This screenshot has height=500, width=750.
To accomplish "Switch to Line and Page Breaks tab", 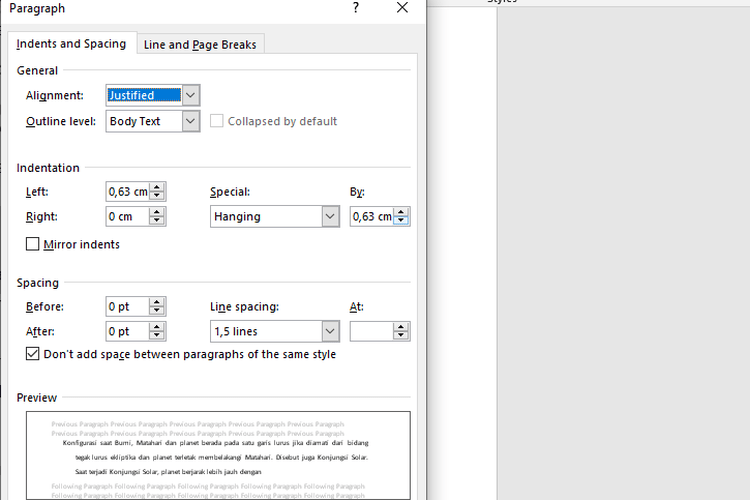I will 200,44.
